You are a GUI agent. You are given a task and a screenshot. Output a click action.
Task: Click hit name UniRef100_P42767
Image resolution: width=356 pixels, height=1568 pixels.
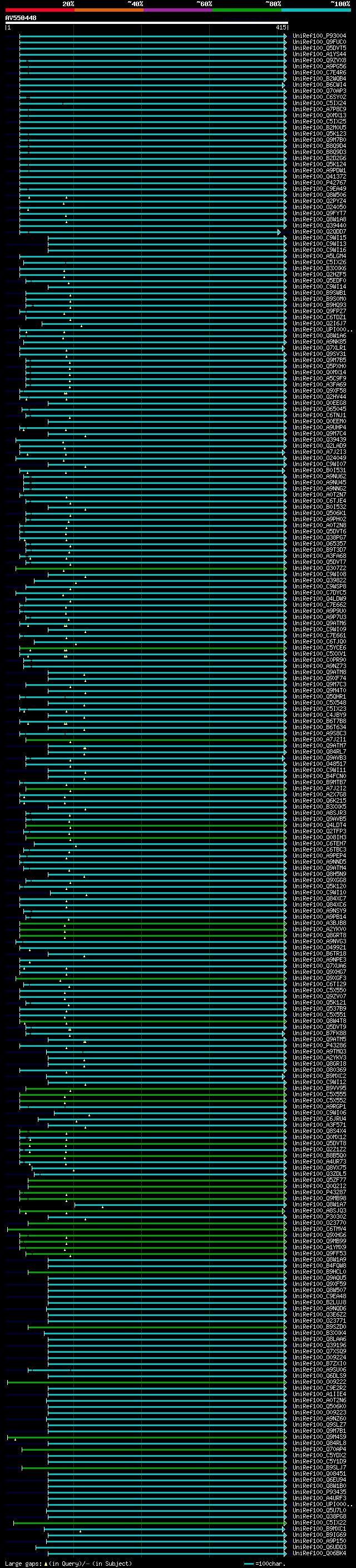(x=319, y=182)
